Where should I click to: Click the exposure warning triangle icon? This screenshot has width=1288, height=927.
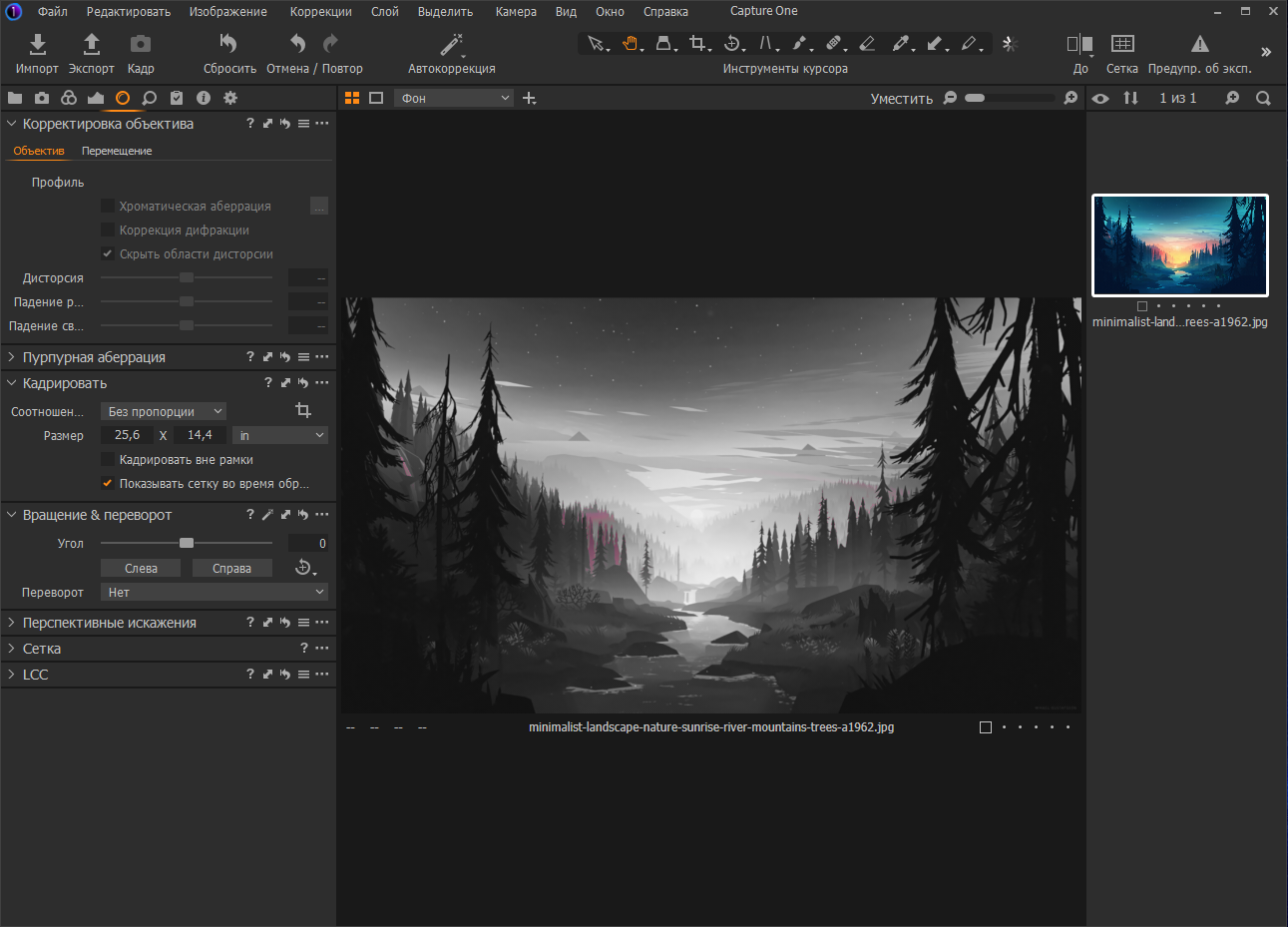point(1200,44)
